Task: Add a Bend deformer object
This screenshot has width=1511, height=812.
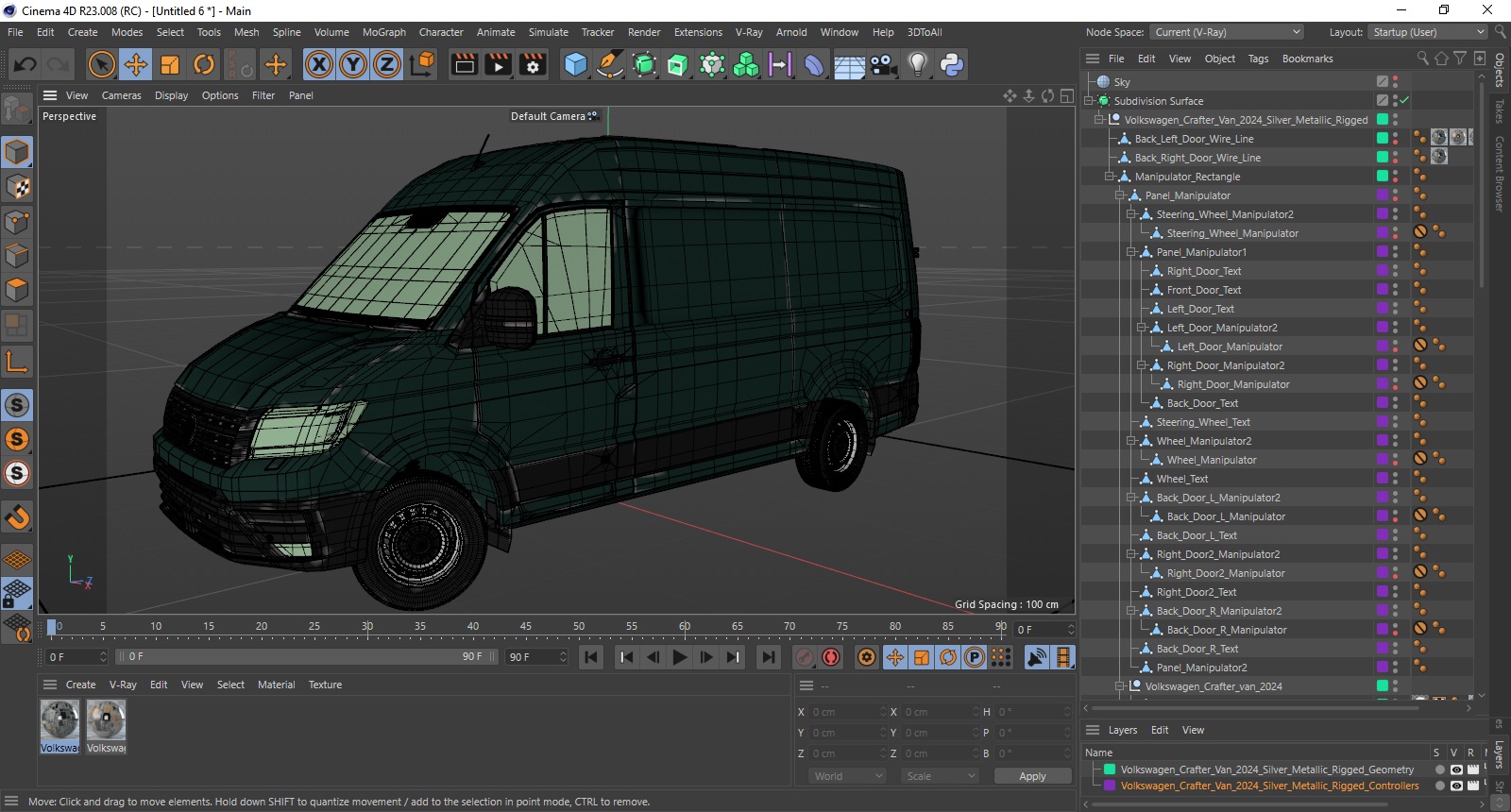Action: tap(814, 64)
